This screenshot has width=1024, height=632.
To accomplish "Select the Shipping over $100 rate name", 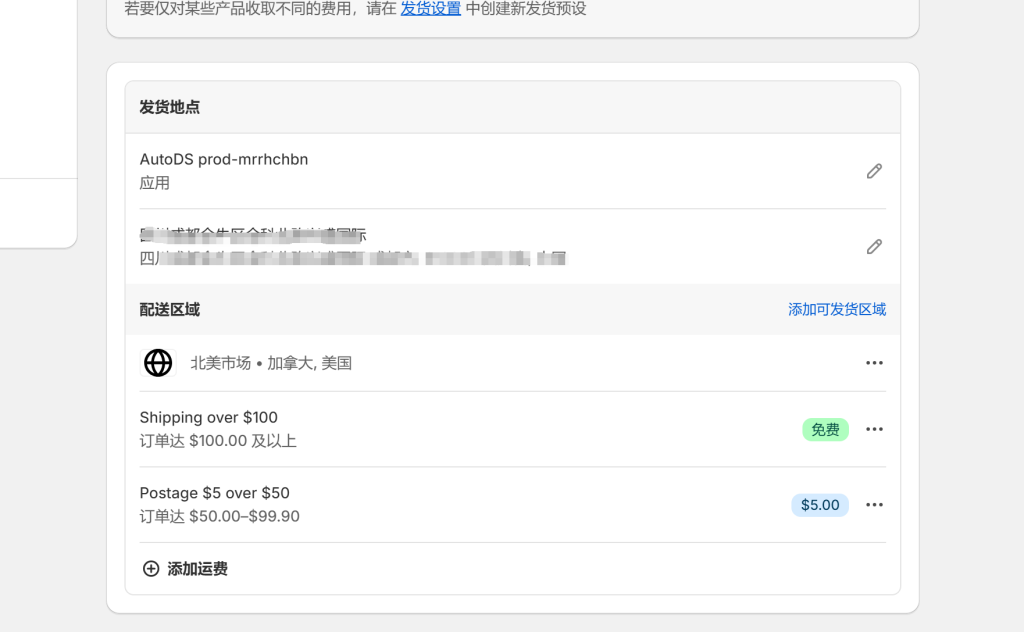I will pos(208,417).
